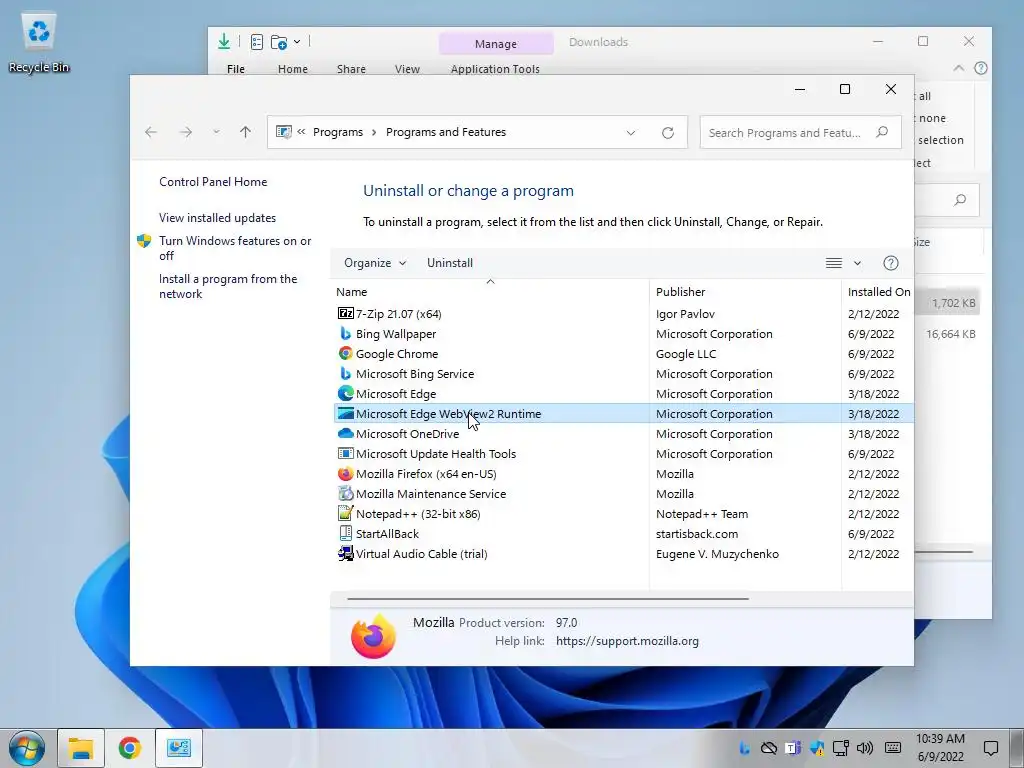
Task: Open Turn Windows features on or off
Action: click(235, 248)
